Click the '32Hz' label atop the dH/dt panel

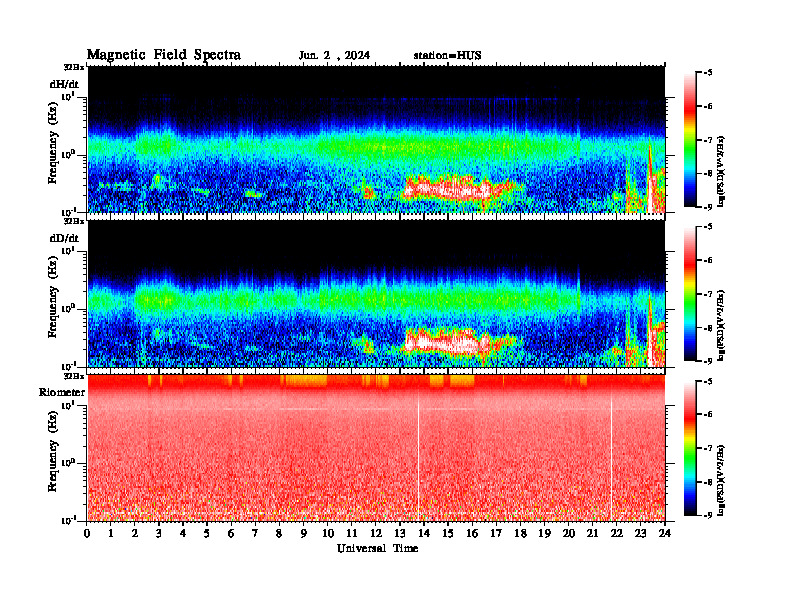(x=74, y=67)
